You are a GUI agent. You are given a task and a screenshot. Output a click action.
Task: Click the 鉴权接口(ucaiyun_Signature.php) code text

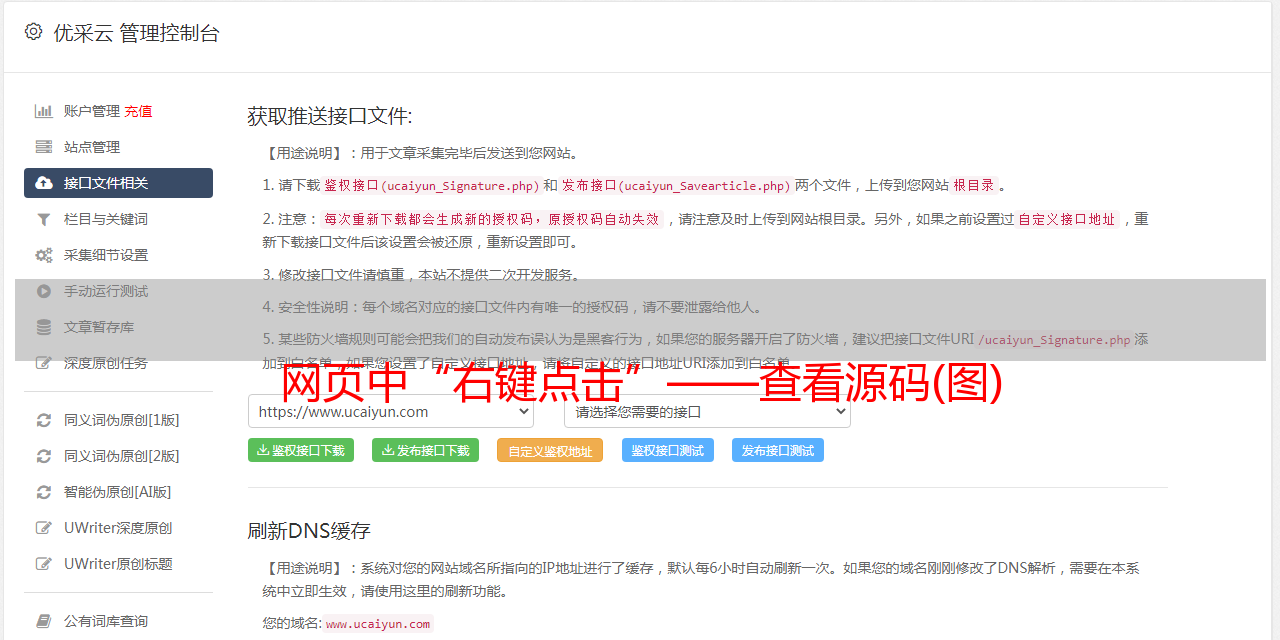coord(432,185)
